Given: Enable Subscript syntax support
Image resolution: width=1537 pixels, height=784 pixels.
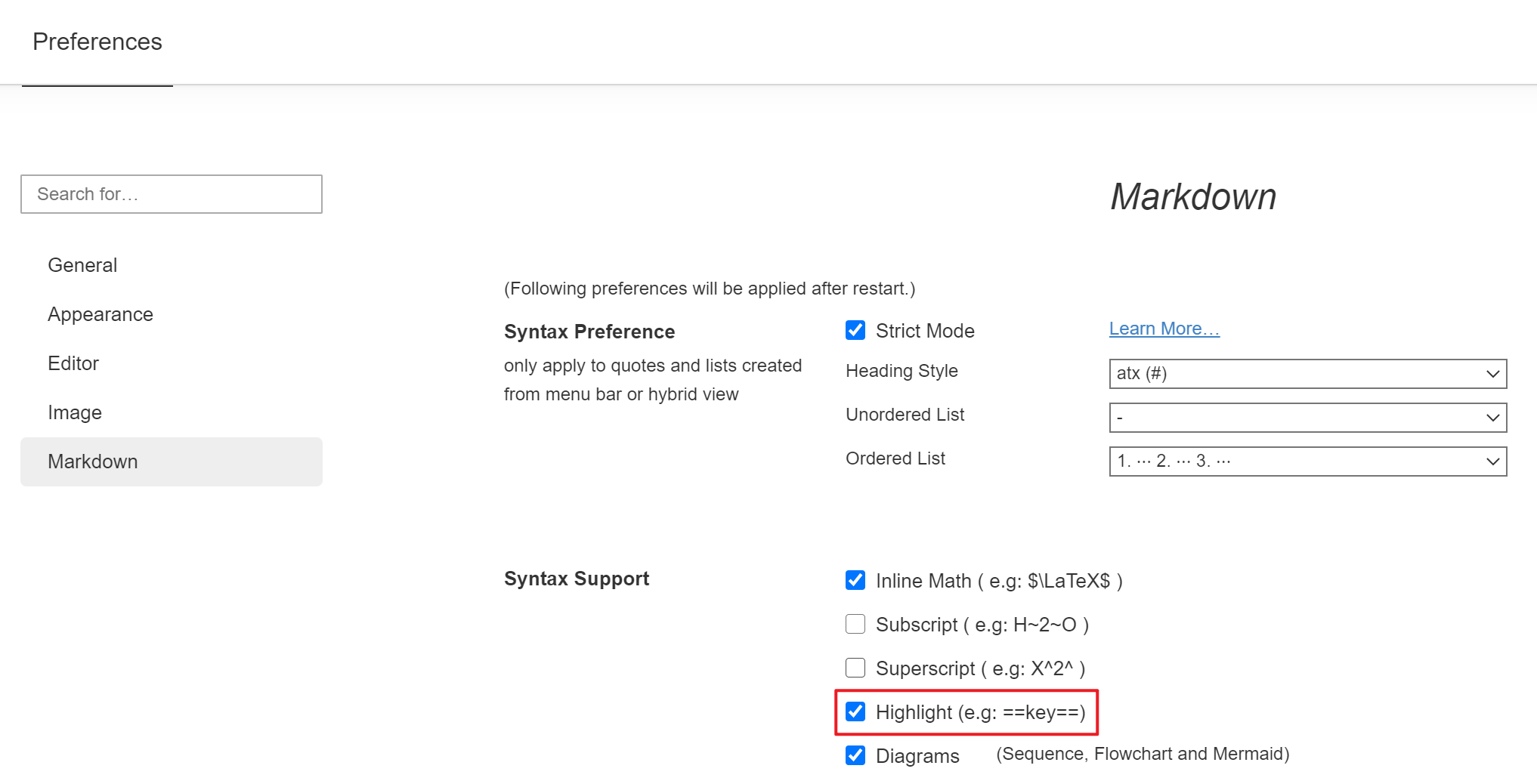Looking at the screenshot, I should (x=855, y=624).
